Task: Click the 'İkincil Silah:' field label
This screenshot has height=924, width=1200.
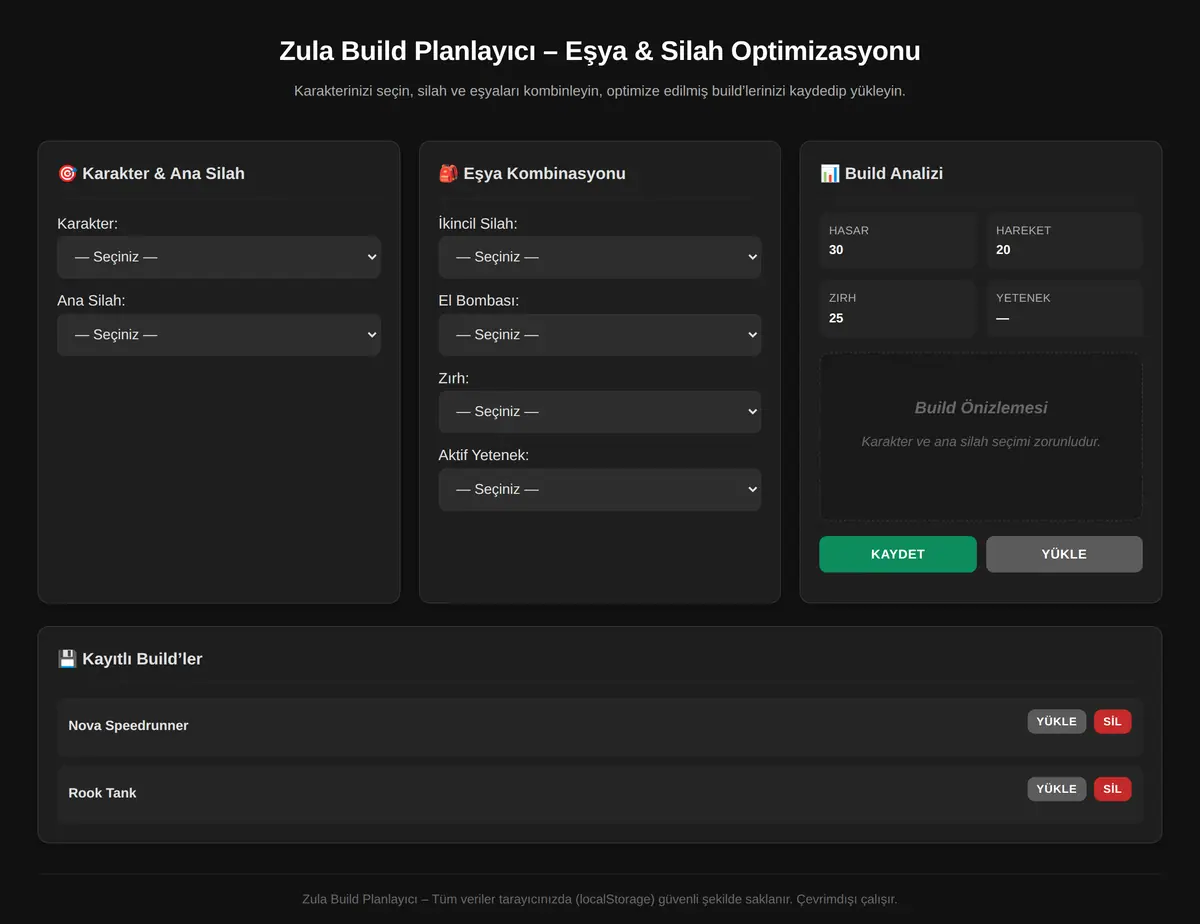Action: click(478, 224)
